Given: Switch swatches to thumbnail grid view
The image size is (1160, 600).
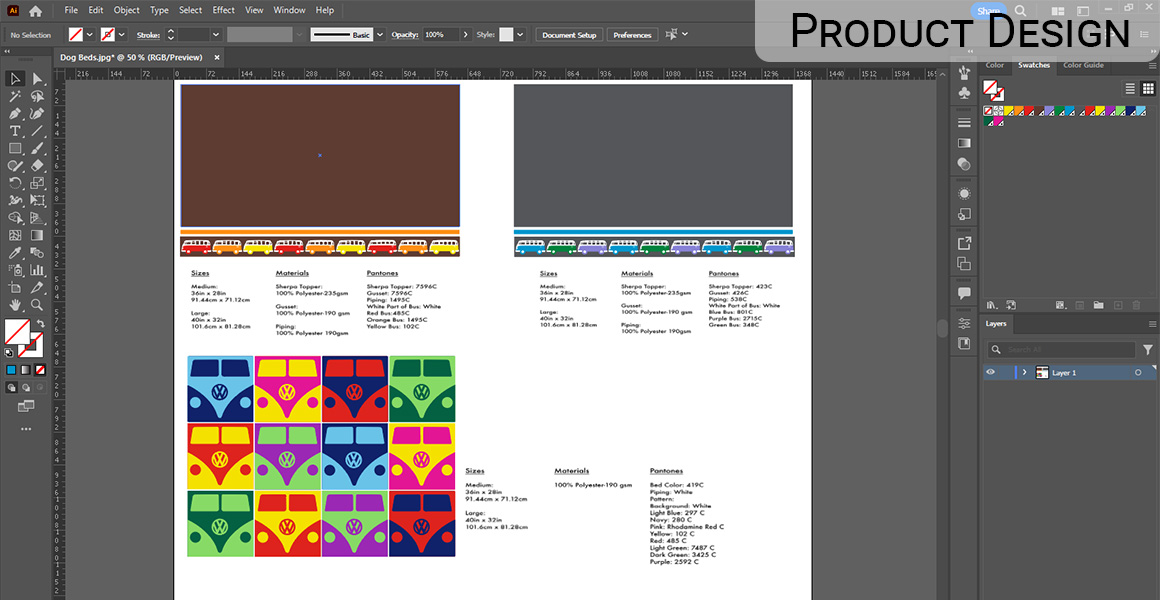Looking at the screenshot, I should tap(1147, 88).
